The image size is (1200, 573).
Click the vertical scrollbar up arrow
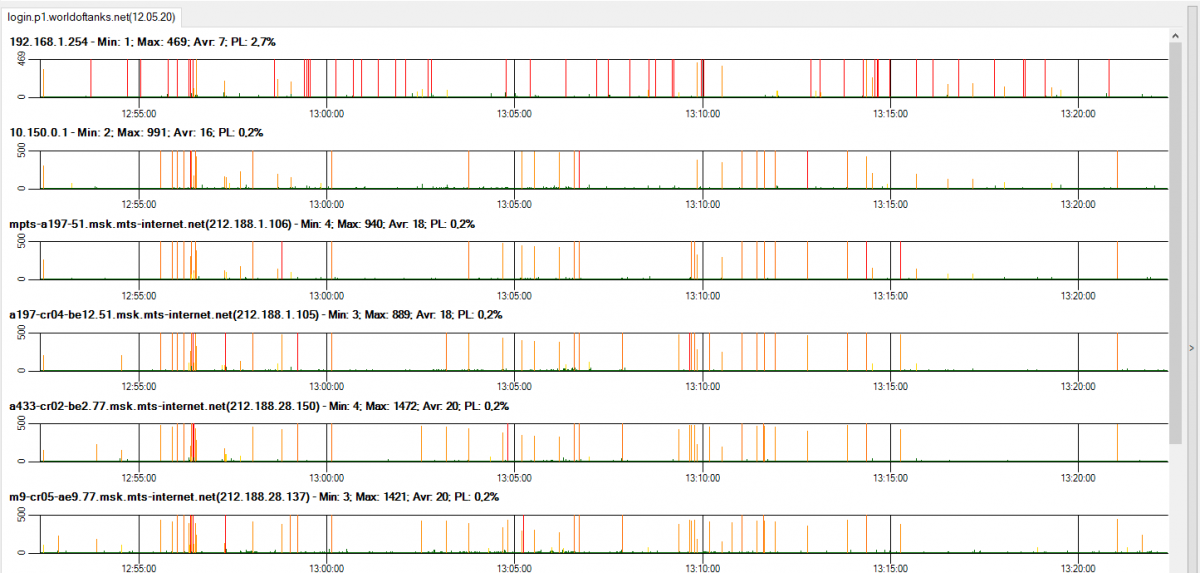[x=1176, y=36]
